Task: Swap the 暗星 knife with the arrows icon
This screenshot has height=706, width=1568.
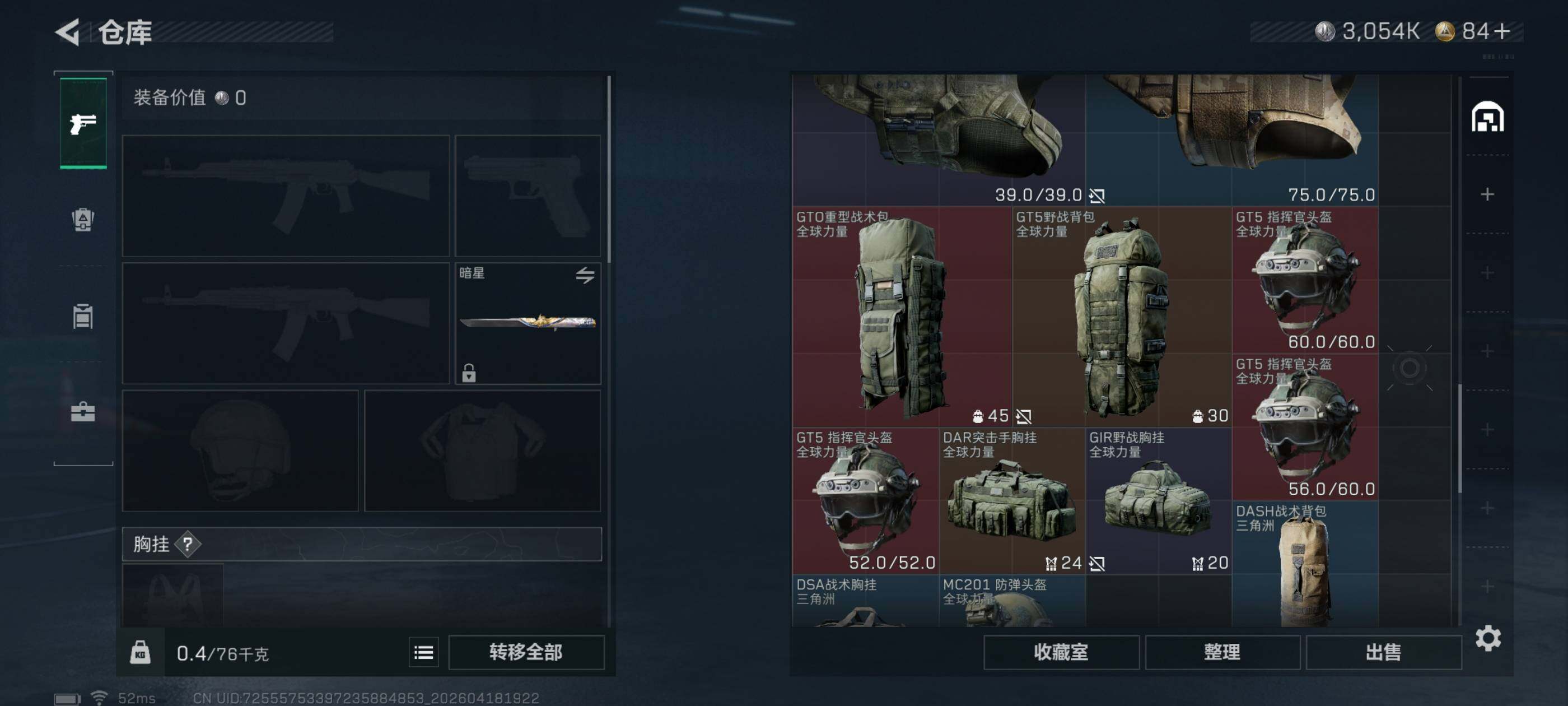Action: (585, 275)
